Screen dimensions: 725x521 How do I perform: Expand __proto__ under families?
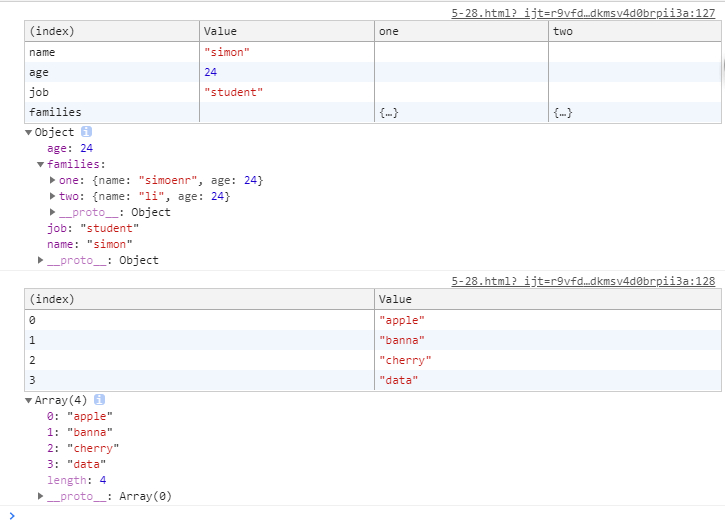(x=52, y=212)
